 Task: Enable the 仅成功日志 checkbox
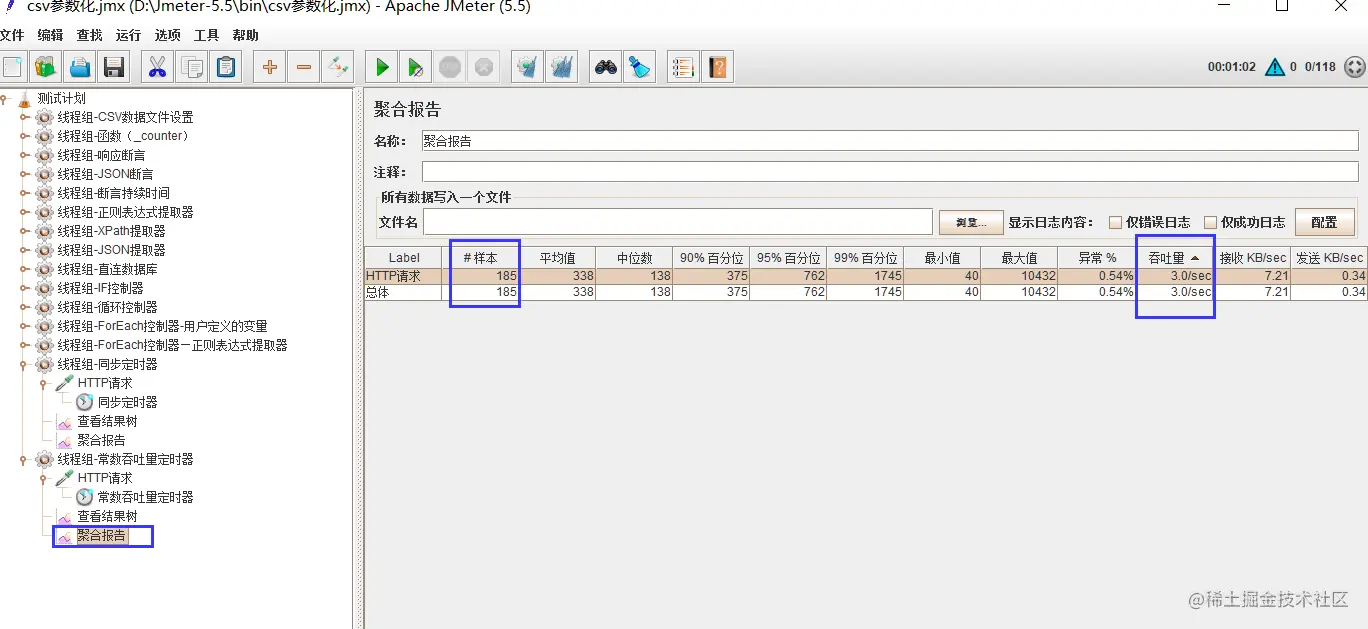point(1210,222)
